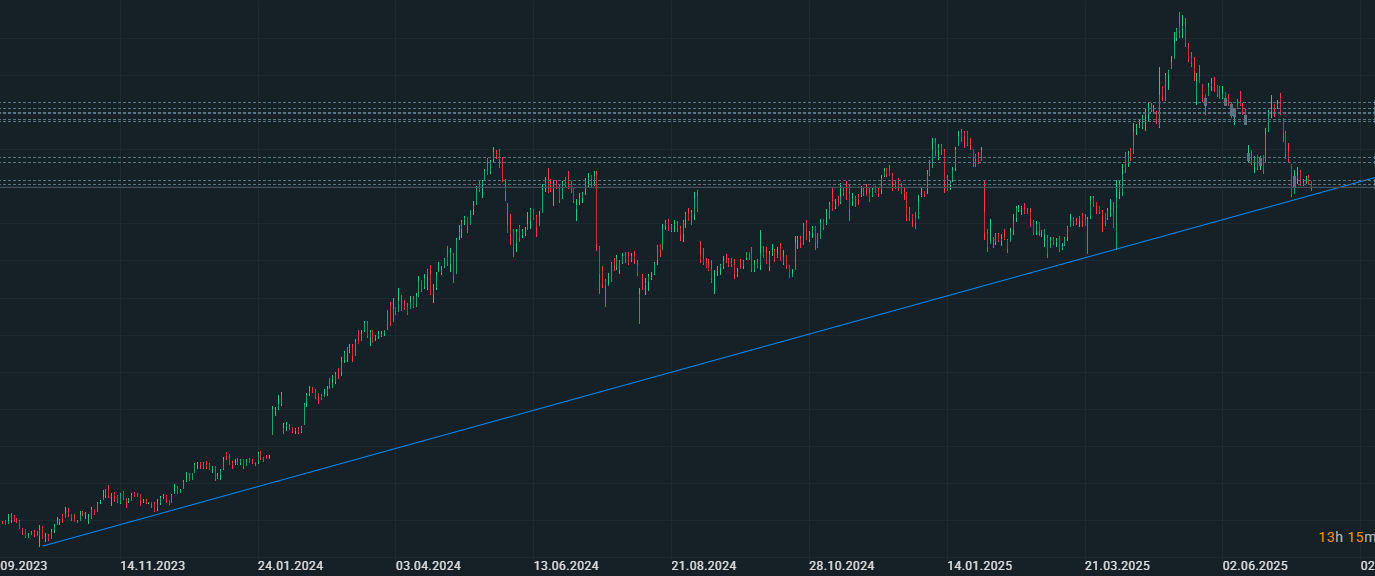Pick the 21.08.2024 time axis marker
This screenshot has width=1375, height=576.
pos(704,566)
